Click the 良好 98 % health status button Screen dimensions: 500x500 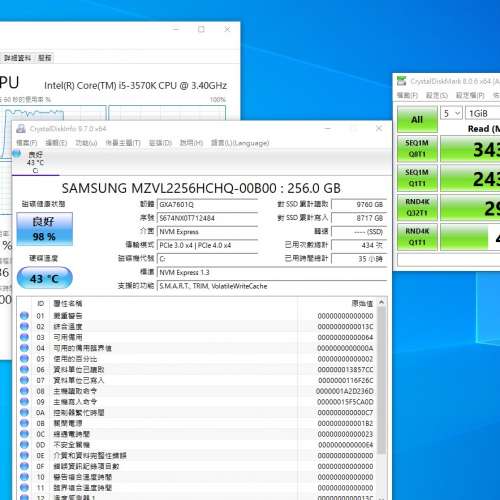point(44,229)
